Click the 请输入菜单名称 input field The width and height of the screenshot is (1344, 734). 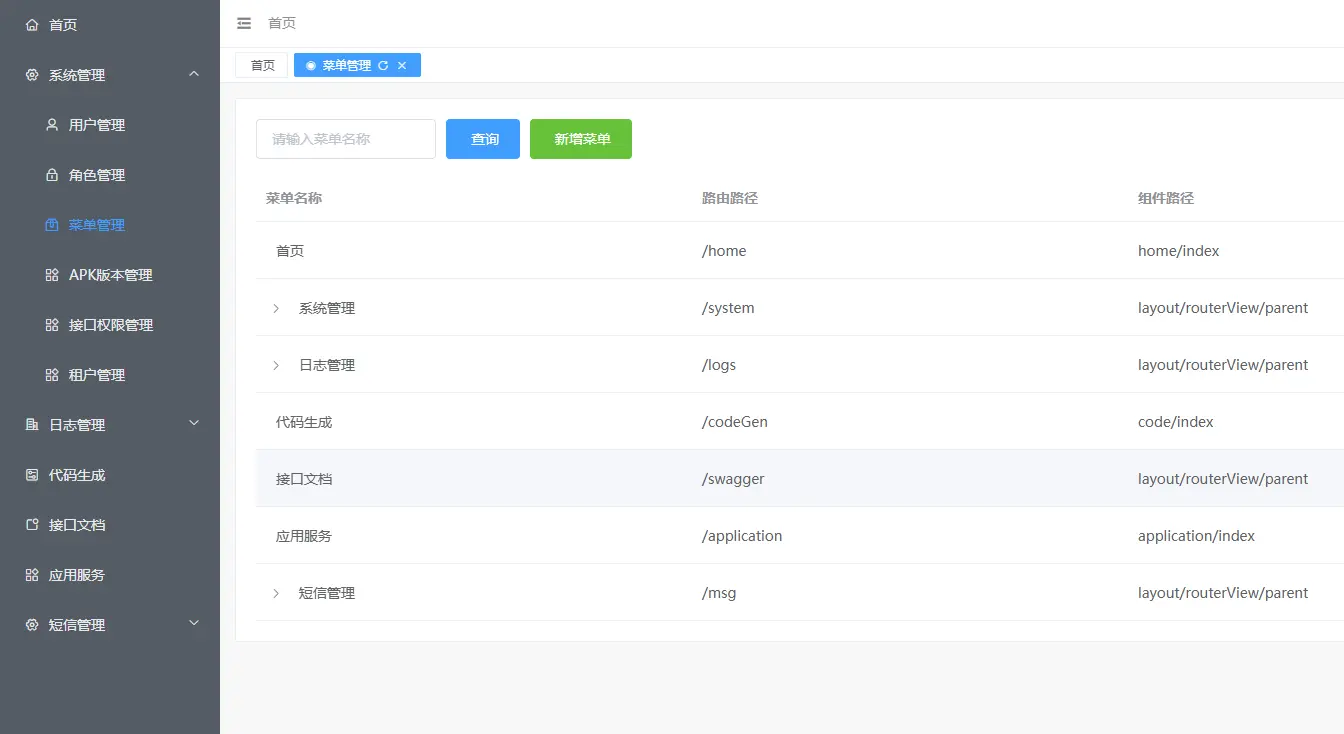pyautogui.click(x=345, y=139)
